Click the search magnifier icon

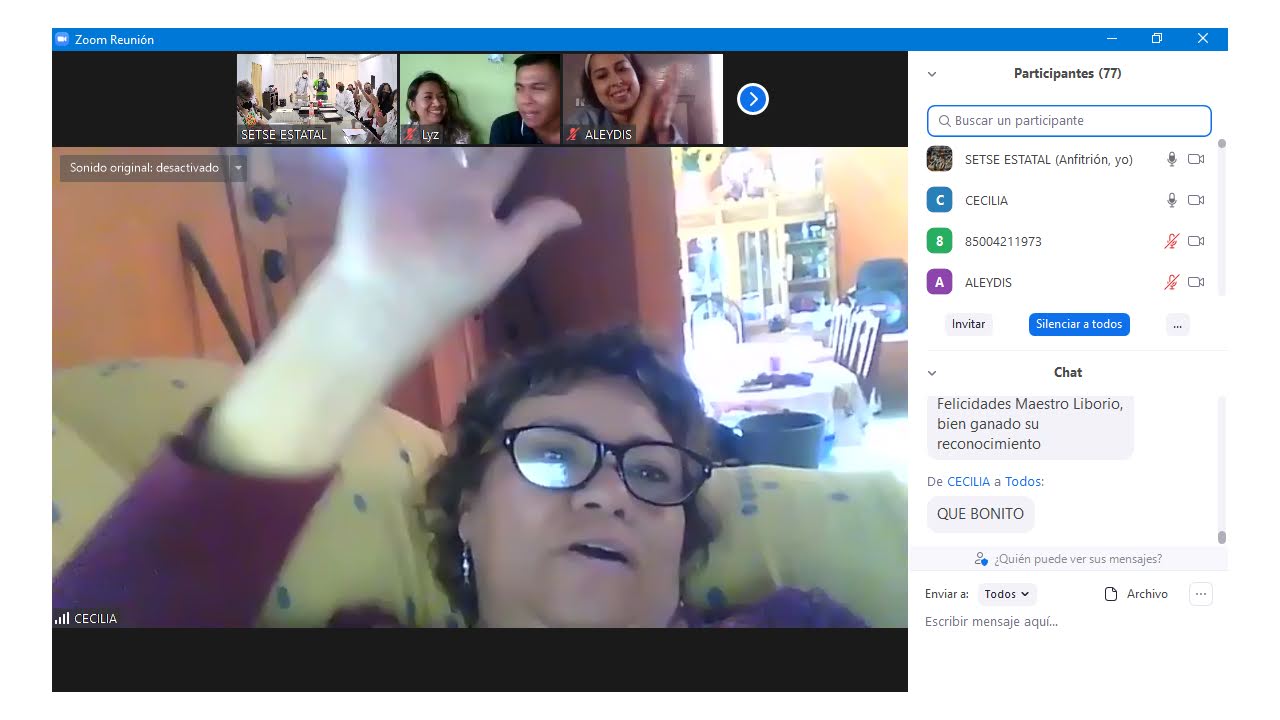point(944,121)
